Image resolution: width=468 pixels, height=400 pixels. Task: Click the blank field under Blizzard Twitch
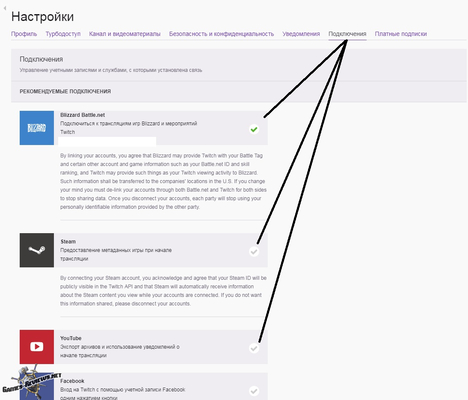coord(107,141)
